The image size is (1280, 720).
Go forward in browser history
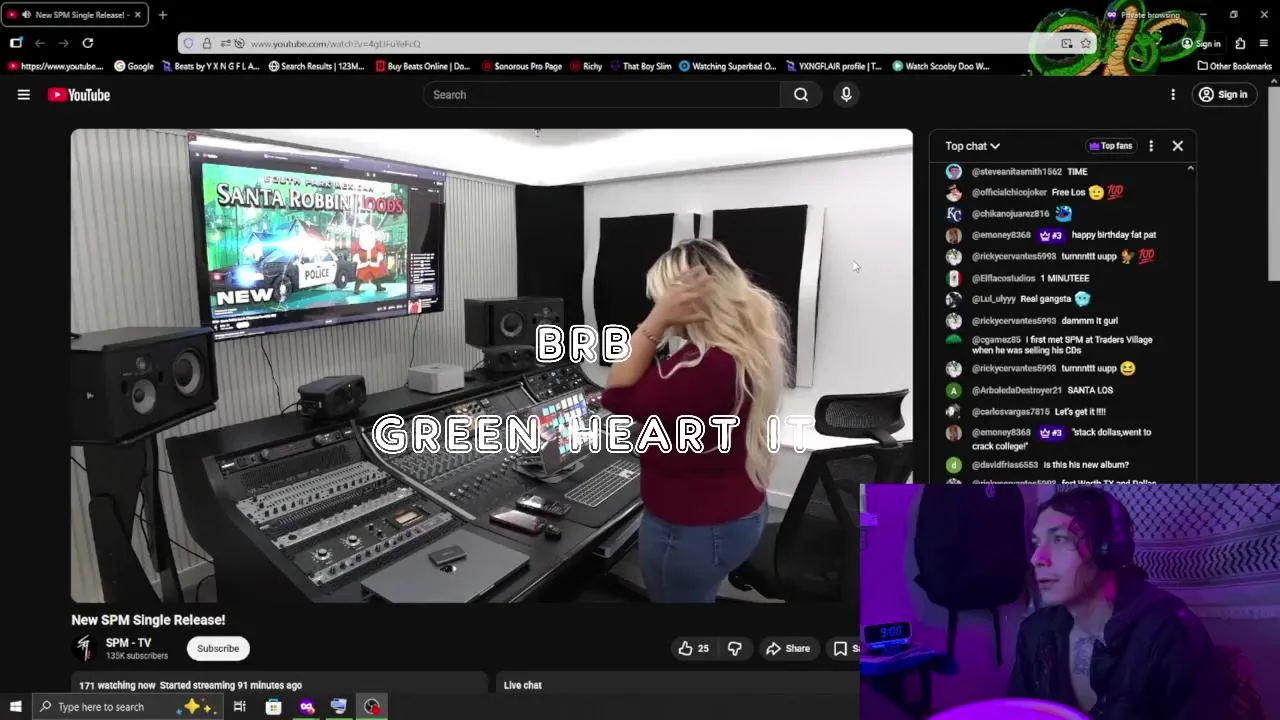(x=63, y=43)
